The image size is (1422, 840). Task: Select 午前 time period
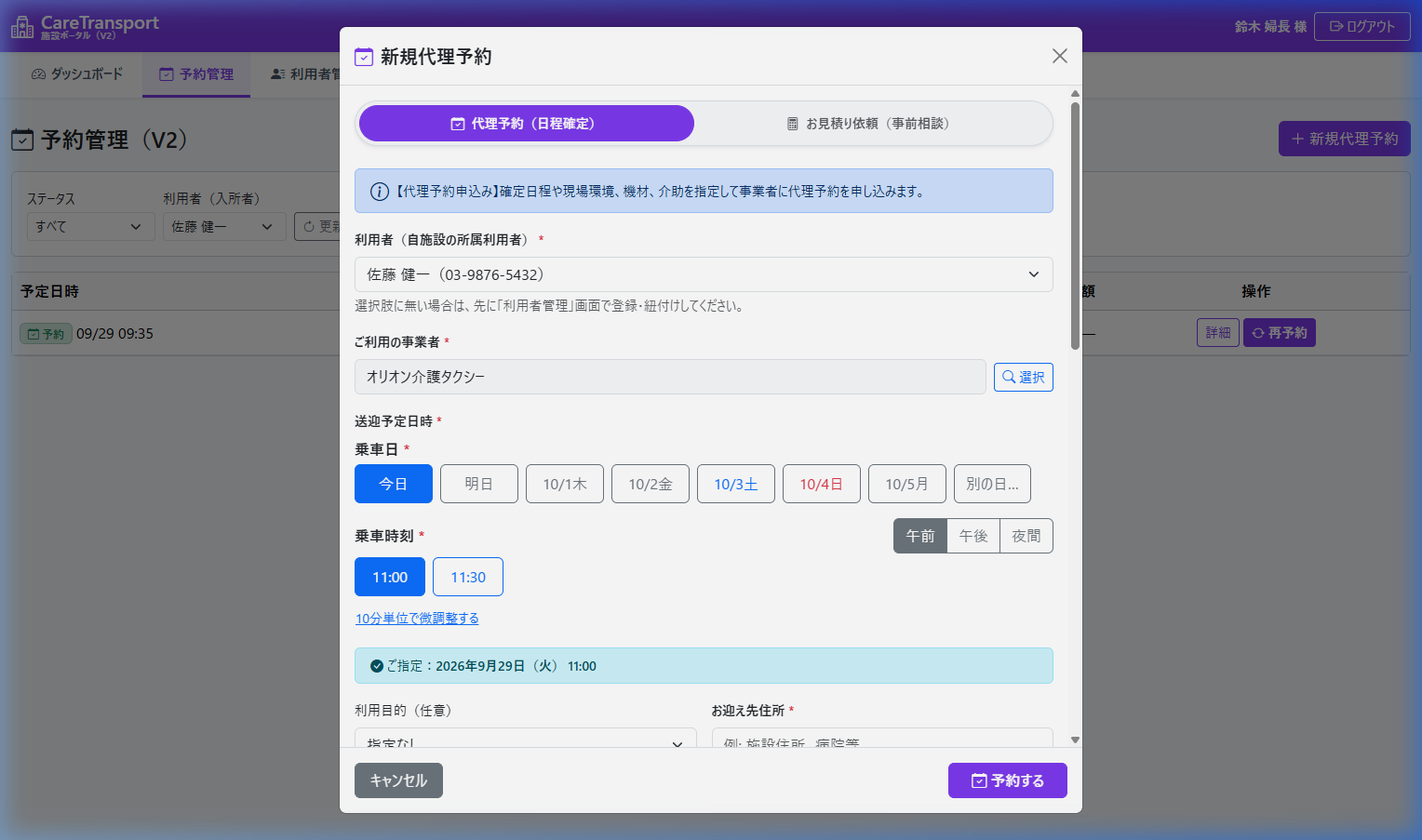tap(920, 536)
